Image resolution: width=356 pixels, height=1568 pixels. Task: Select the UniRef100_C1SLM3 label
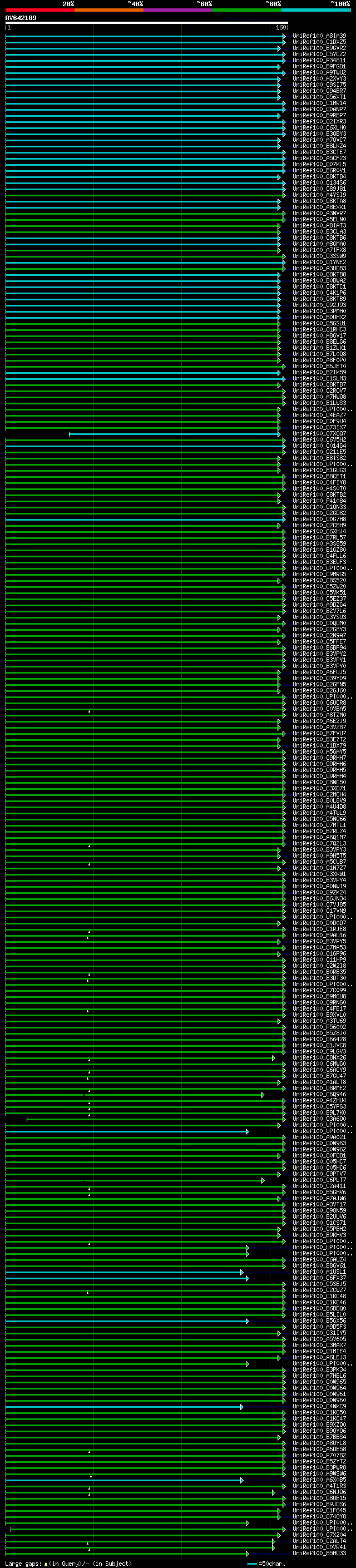(319, 379)
